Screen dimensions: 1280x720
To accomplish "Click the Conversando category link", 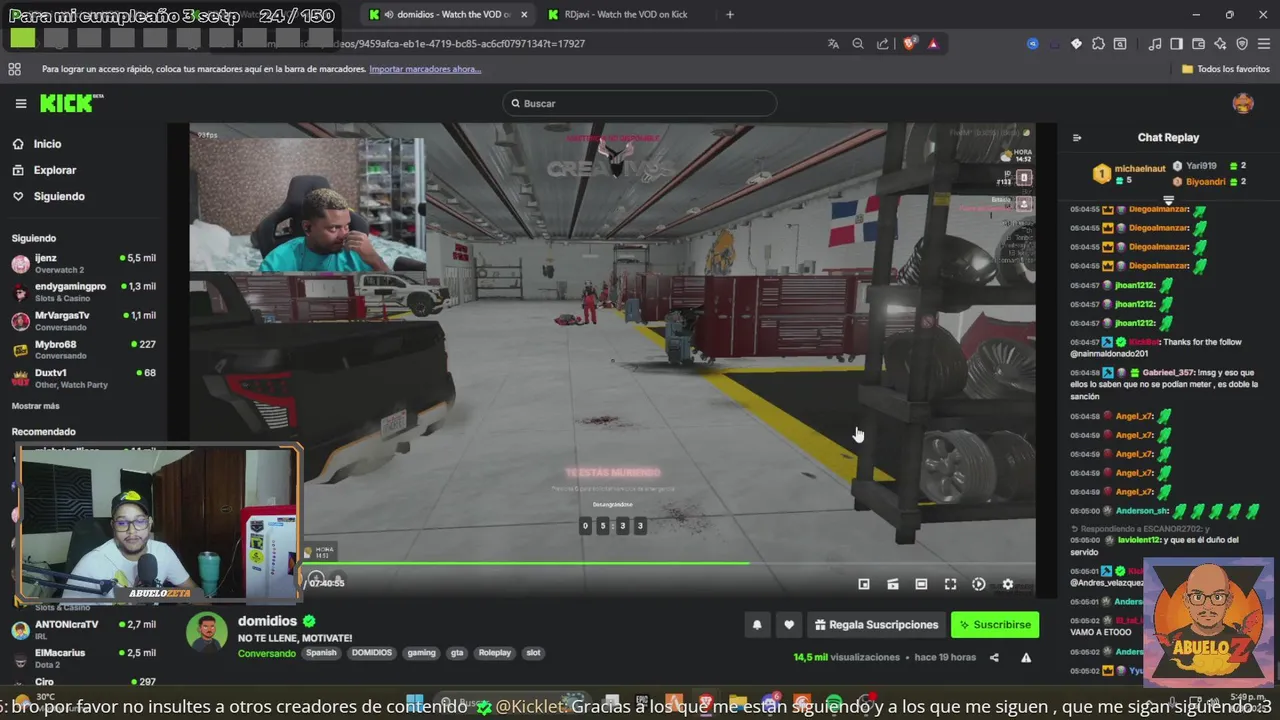I will (x=267, y=653).
